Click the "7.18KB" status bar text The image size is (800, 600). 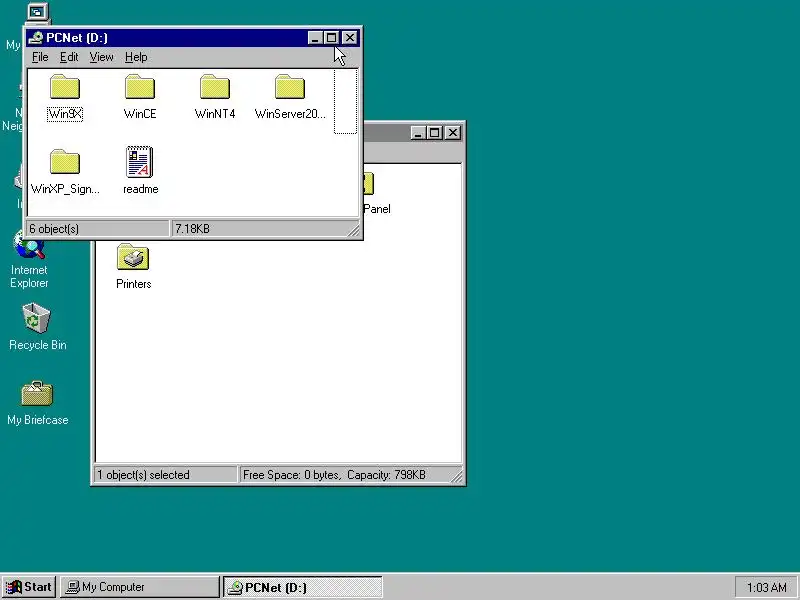pos(192,229)
